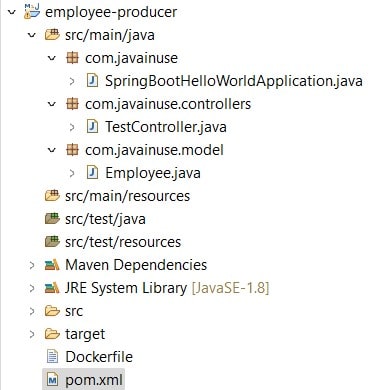This screenshot has width=387, height=390.
Task: Click the pom.xml Maven file icon
Action: point(52,380)
